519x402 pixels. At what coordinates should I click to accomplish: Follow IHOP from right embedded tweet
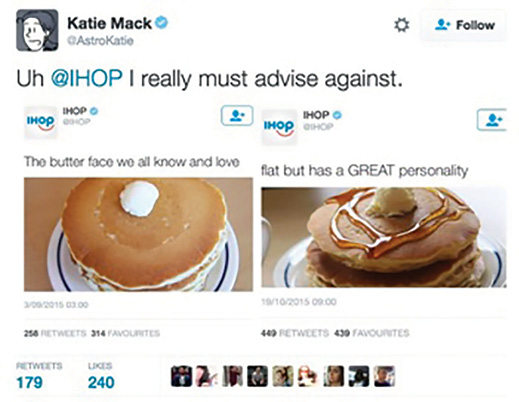[492, 119]
